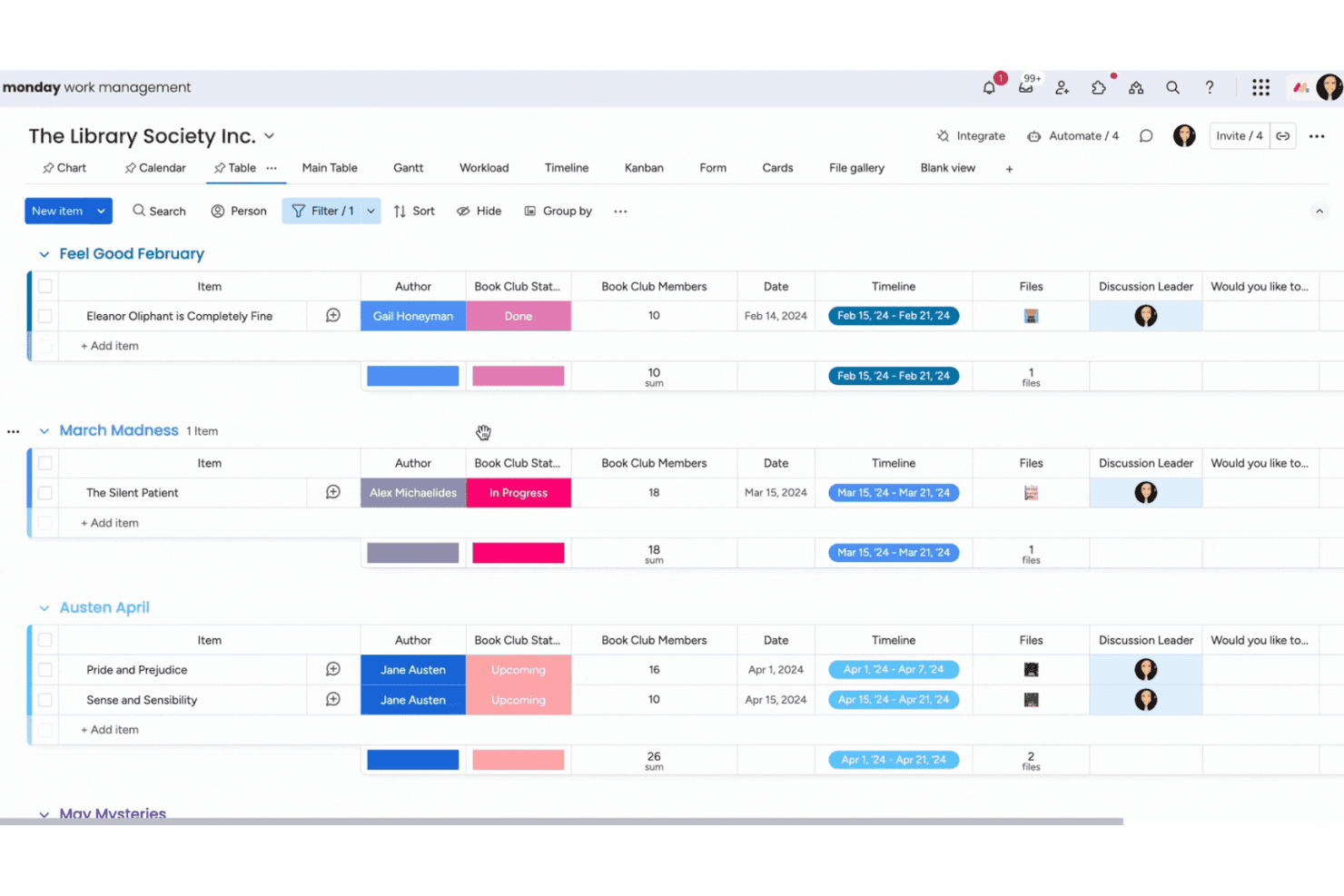This screenshot has height=896, width=1344.
Task: Click the Sort button
Action: [414, 212]
